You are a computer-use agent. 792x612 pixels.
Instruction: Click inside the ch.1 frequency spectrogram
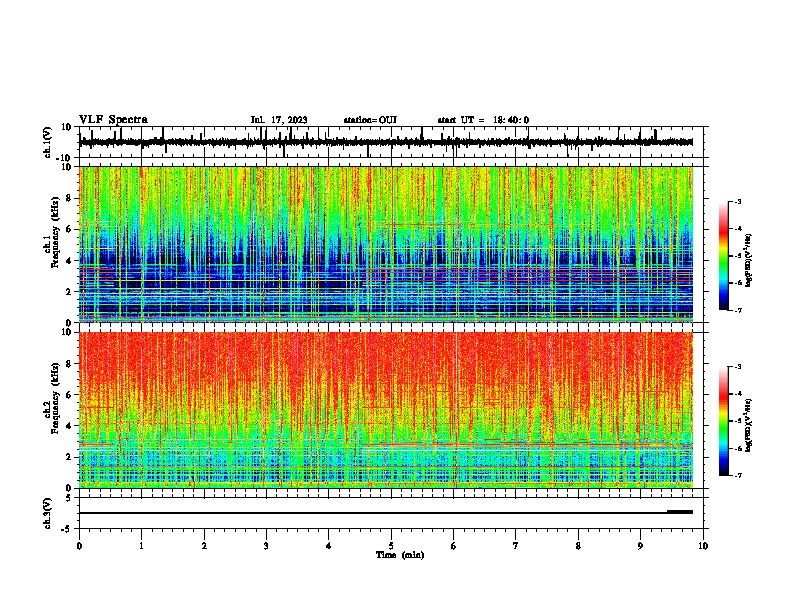click(386, 244)
